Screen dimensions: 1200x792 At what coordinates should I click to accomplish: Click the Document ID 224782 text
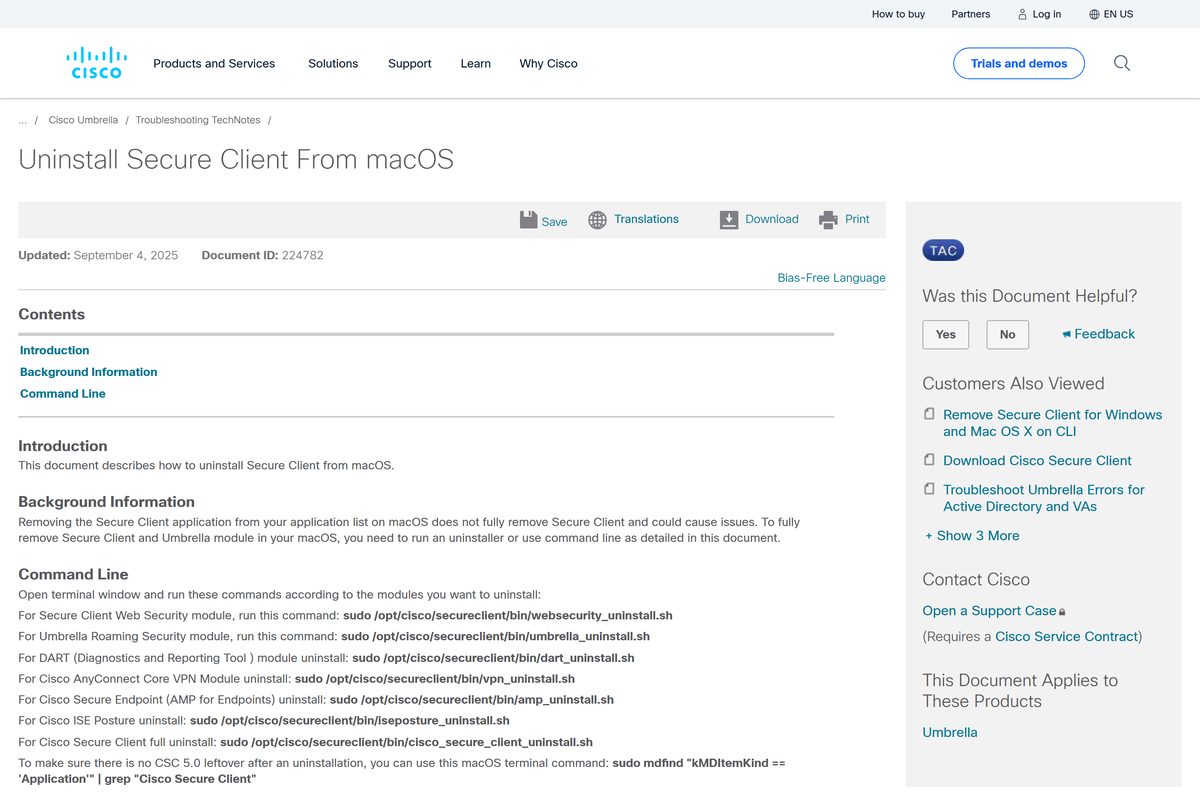tap(262, 255)
